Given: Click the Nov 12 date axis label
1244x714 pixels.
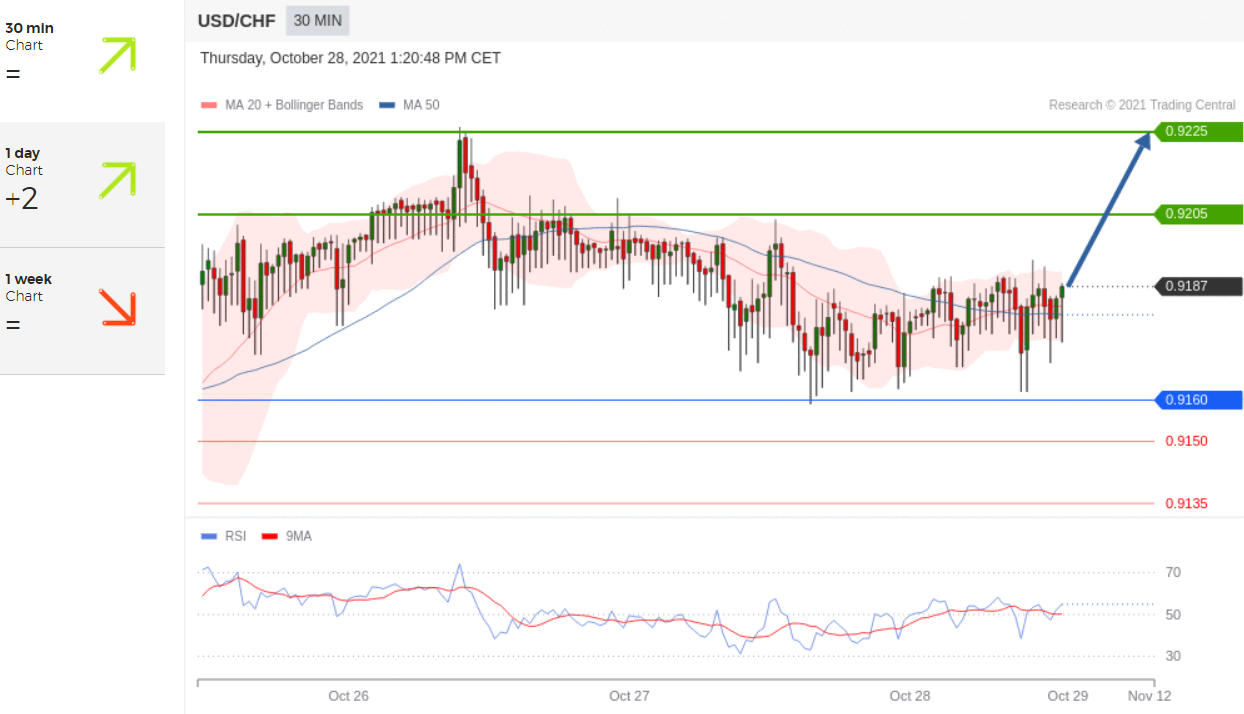Looking at the screenshot, I should click(1149, 696).
